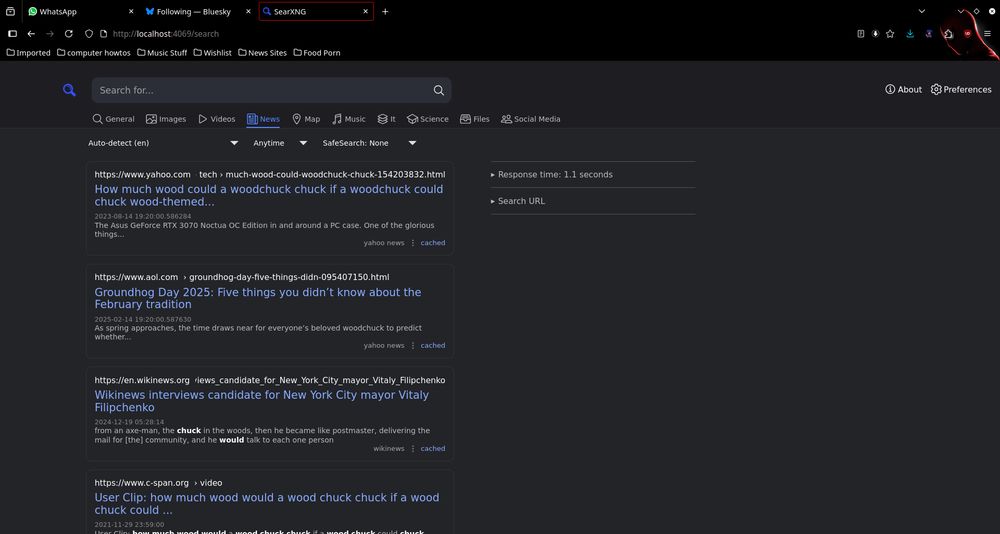Image resolution: width=1000 pixels, height=534 pixels.
Task: Open the Imported bookmarks folder
Action: click(x=29, y=53)
